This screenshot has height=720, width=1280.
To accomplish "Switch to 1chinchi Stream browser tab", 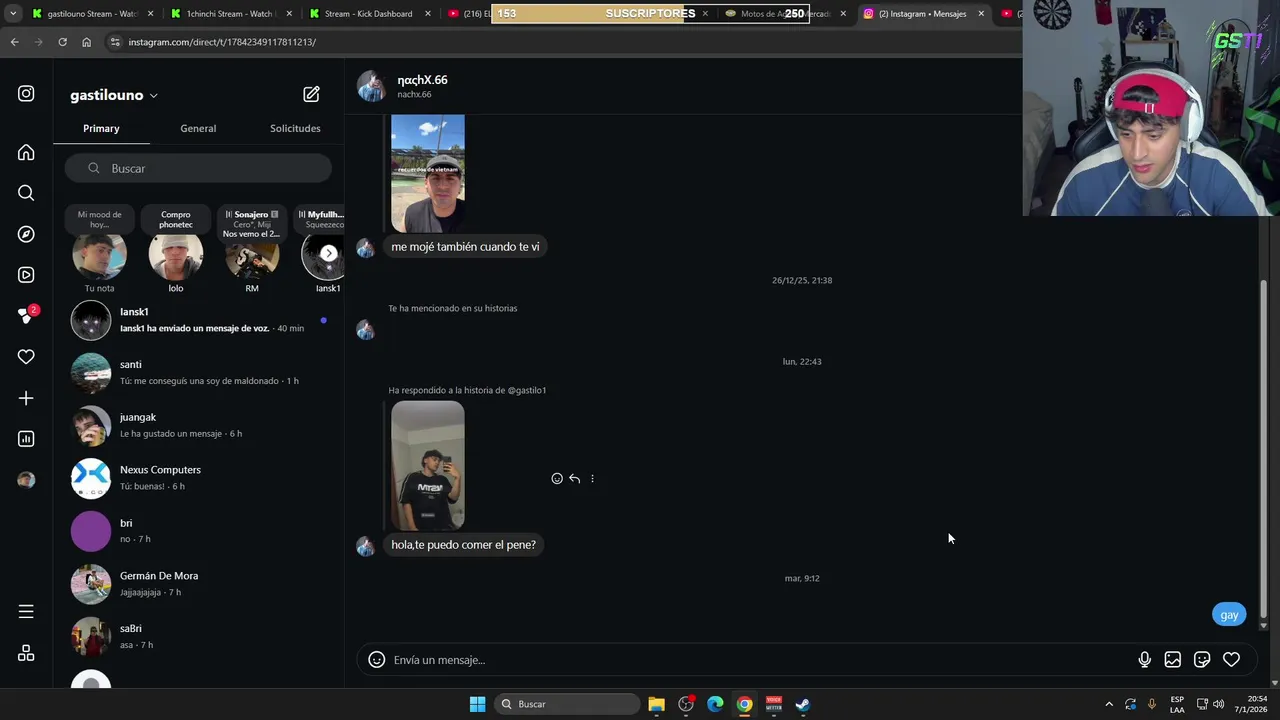I will tap(230, 14).
